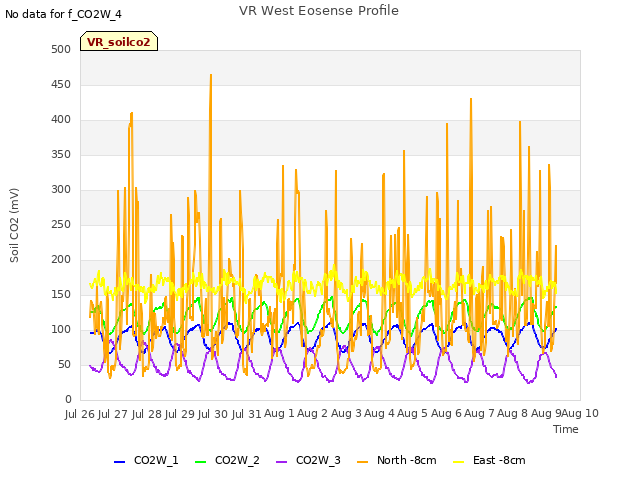The width and height of the screenshot is (640, 480).
Task: Select the North -8cm legend label
Action: tap(407, 460)
